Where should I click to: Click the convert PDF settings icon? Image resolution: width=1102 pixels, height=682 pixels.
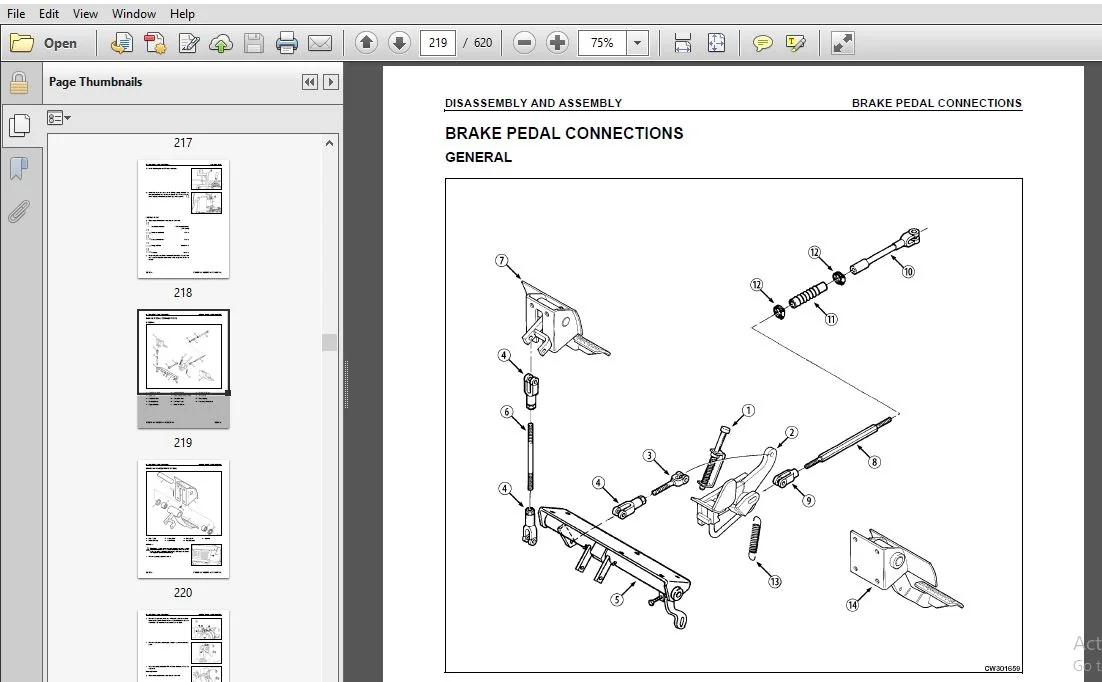coord(155,43)
